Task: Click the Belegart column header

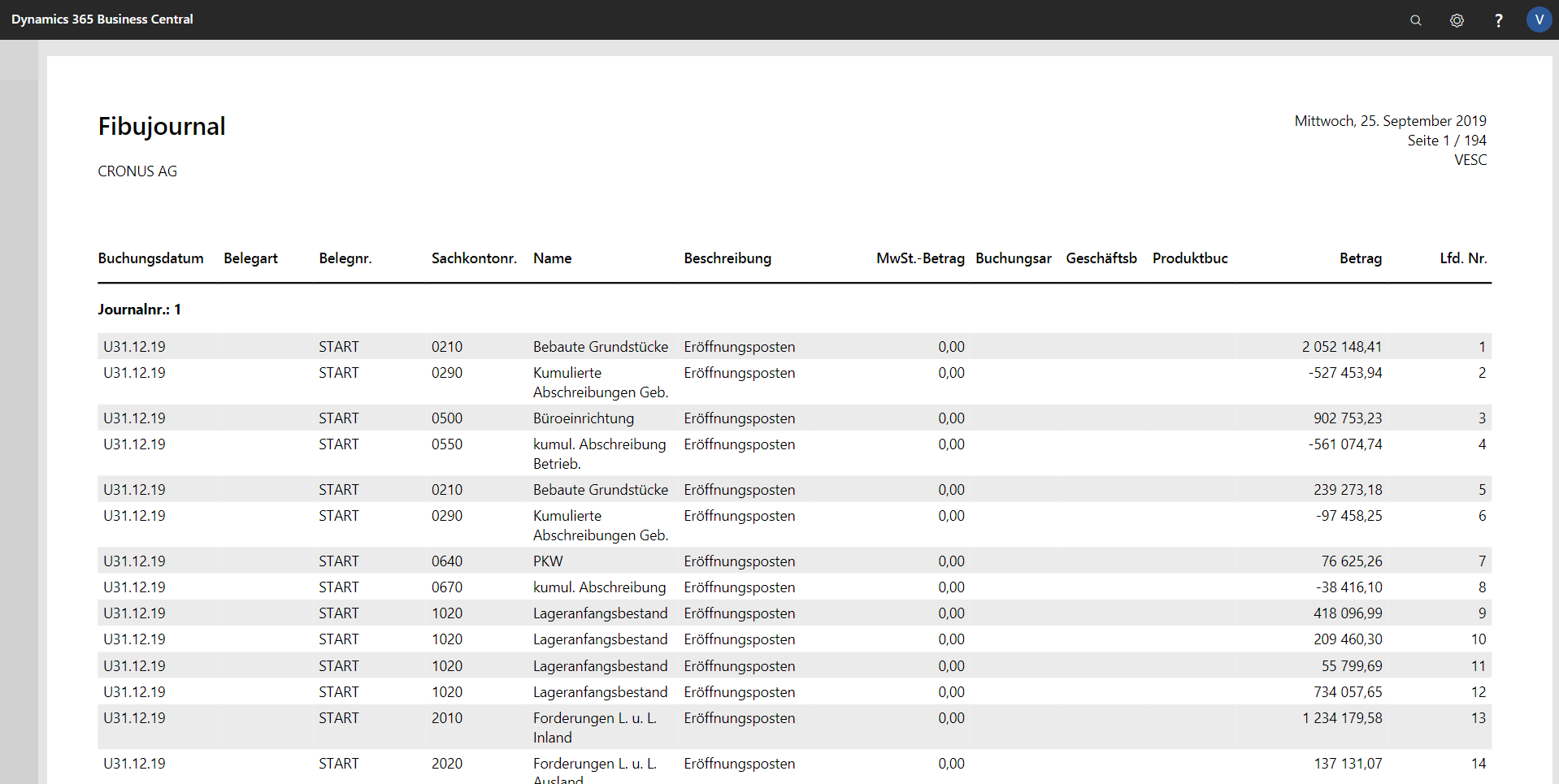Action: point(250,258)
